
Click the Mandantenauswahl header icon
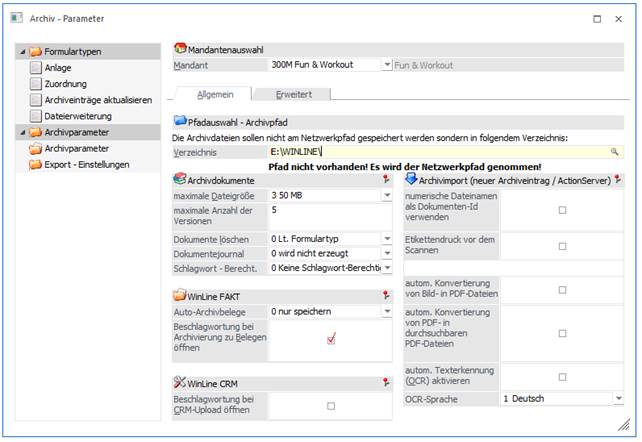click(180, 48)
